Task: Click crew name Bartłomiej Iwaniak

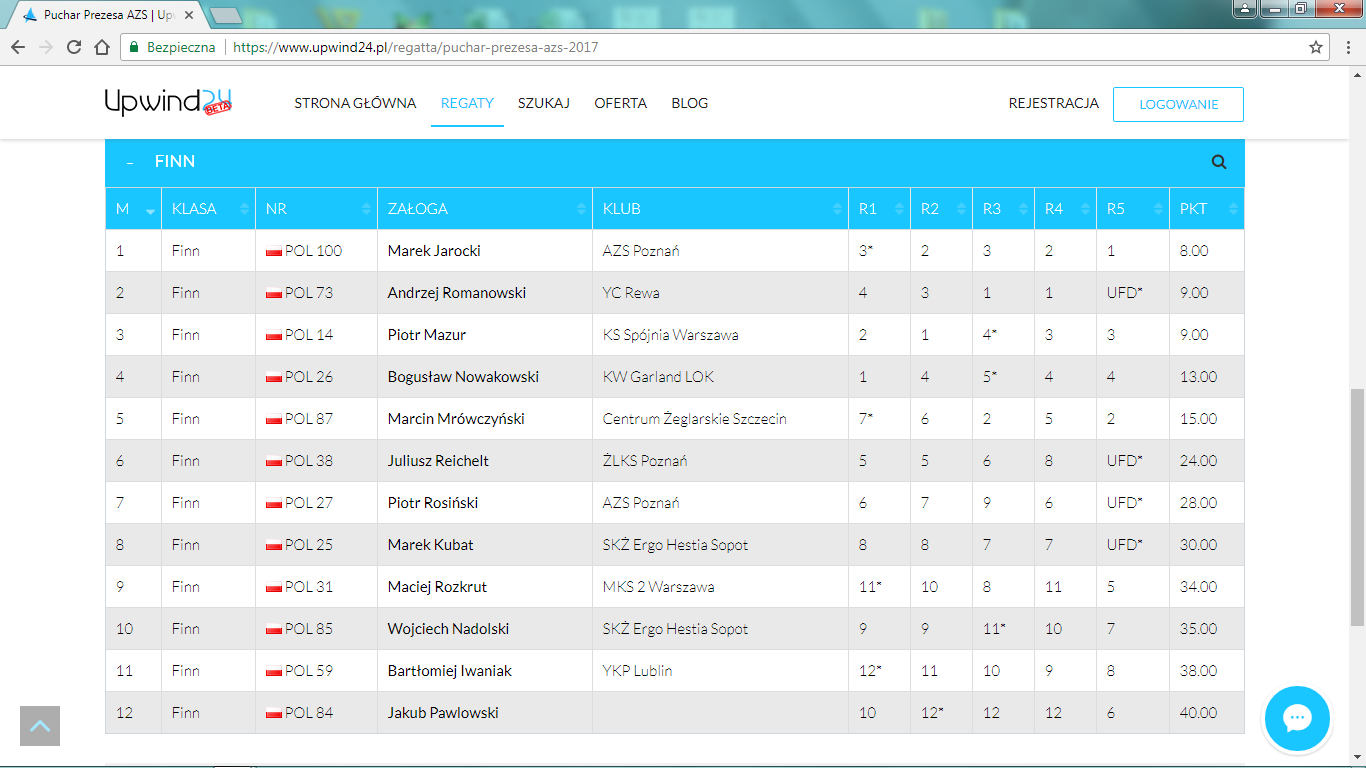Action: (450, 671)
